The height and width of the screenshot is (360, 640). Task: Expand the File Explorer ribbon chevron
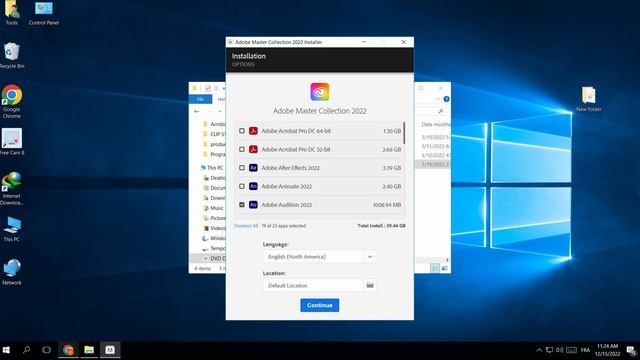coord(438,99)
